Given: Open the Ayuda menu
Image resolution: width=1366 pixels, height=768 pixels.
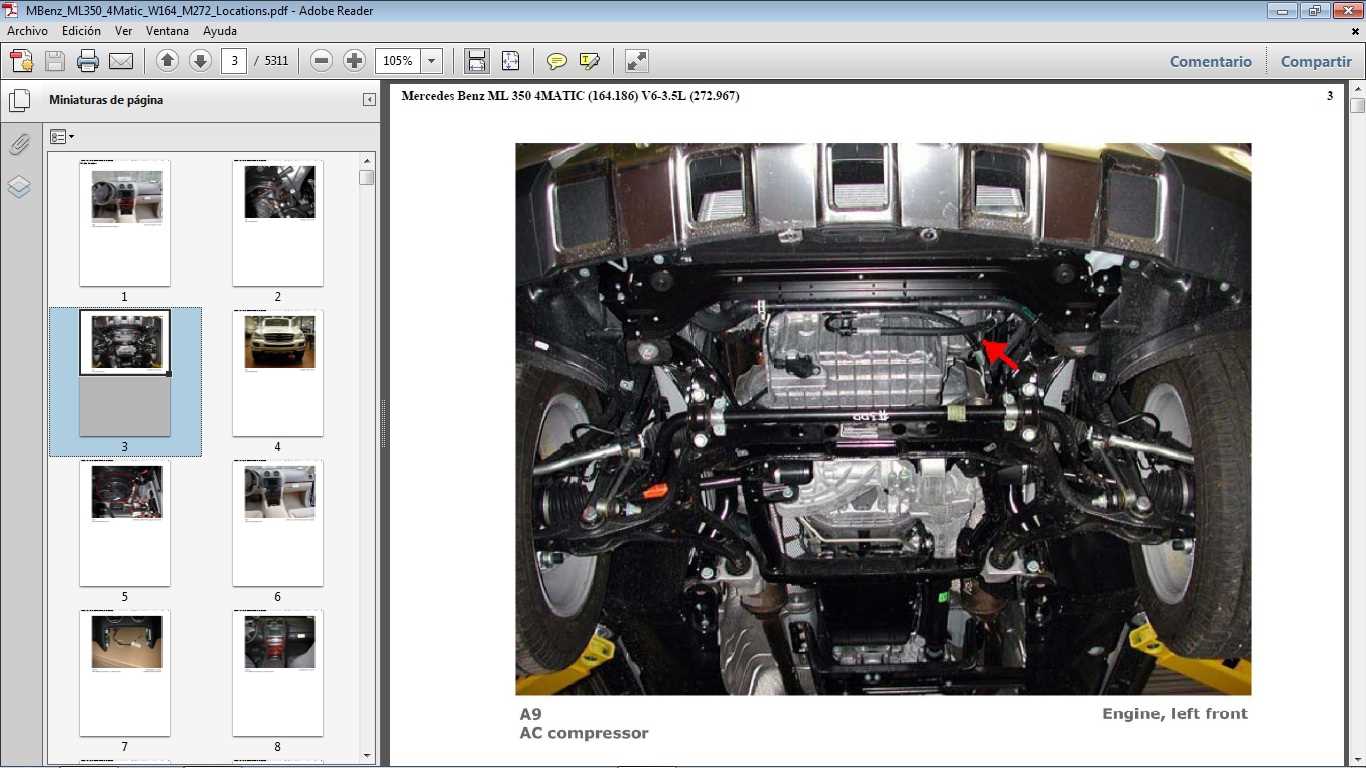Looking at the screenshot, I should tap(220, 31).
